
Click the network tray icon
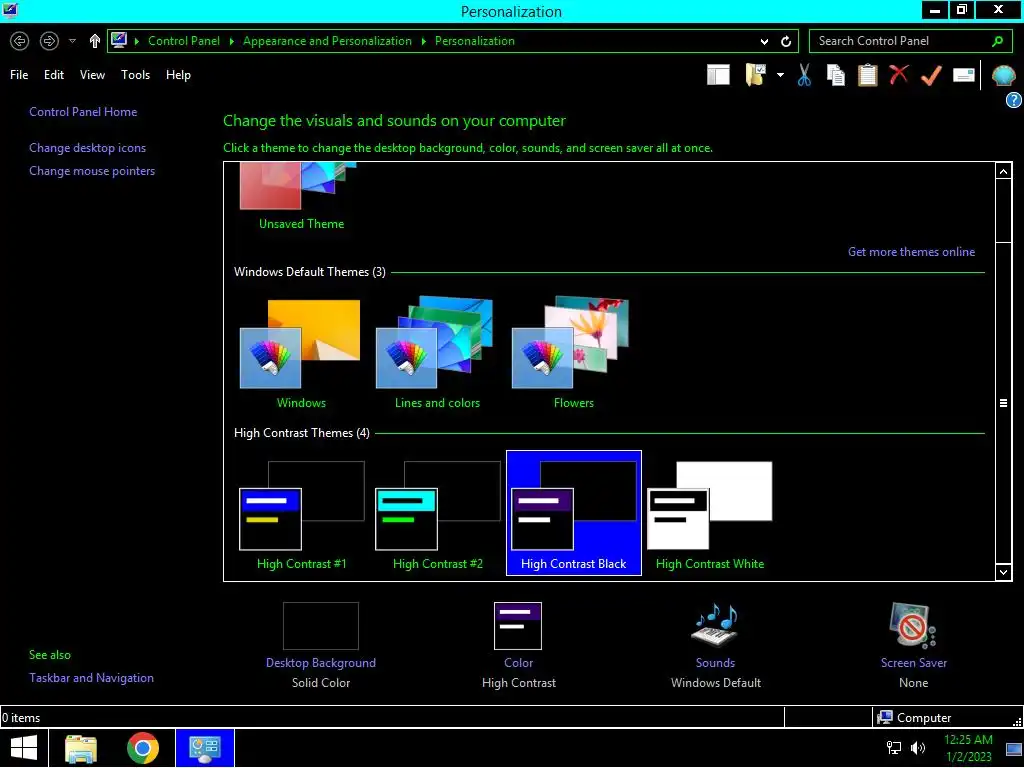(x=893, y=748)
